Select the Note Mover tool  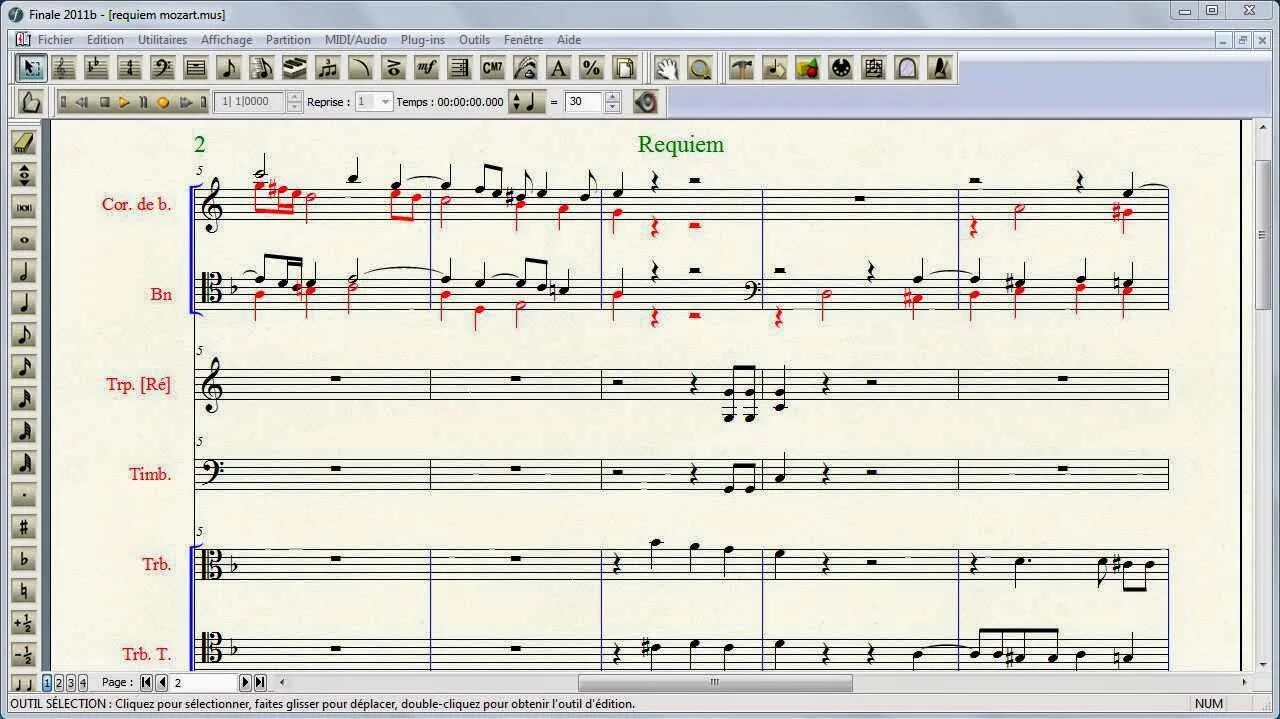coord(775,68)
